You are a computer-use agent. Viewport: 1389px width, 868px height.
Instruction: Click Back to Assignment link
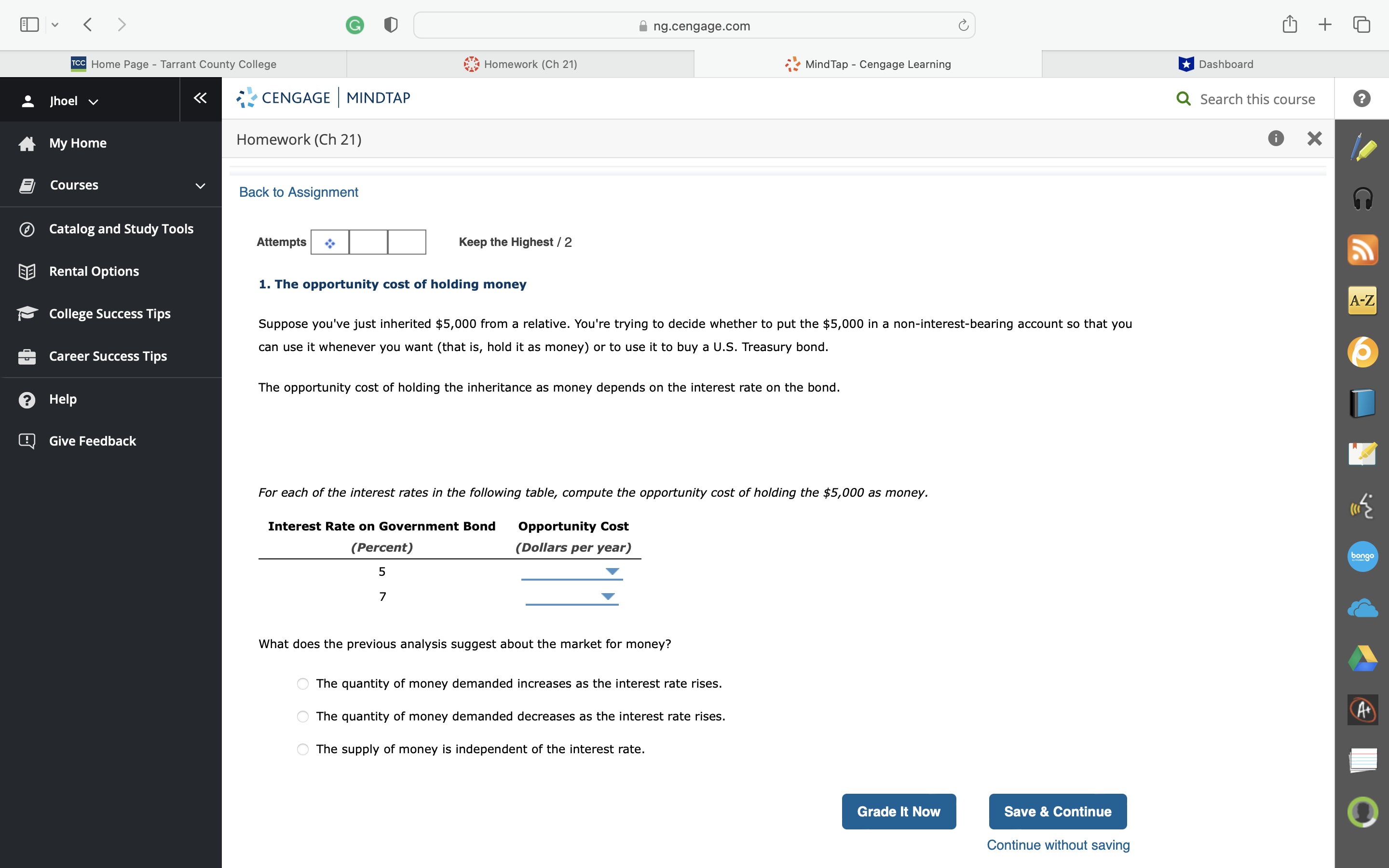(x=298, y=192)
